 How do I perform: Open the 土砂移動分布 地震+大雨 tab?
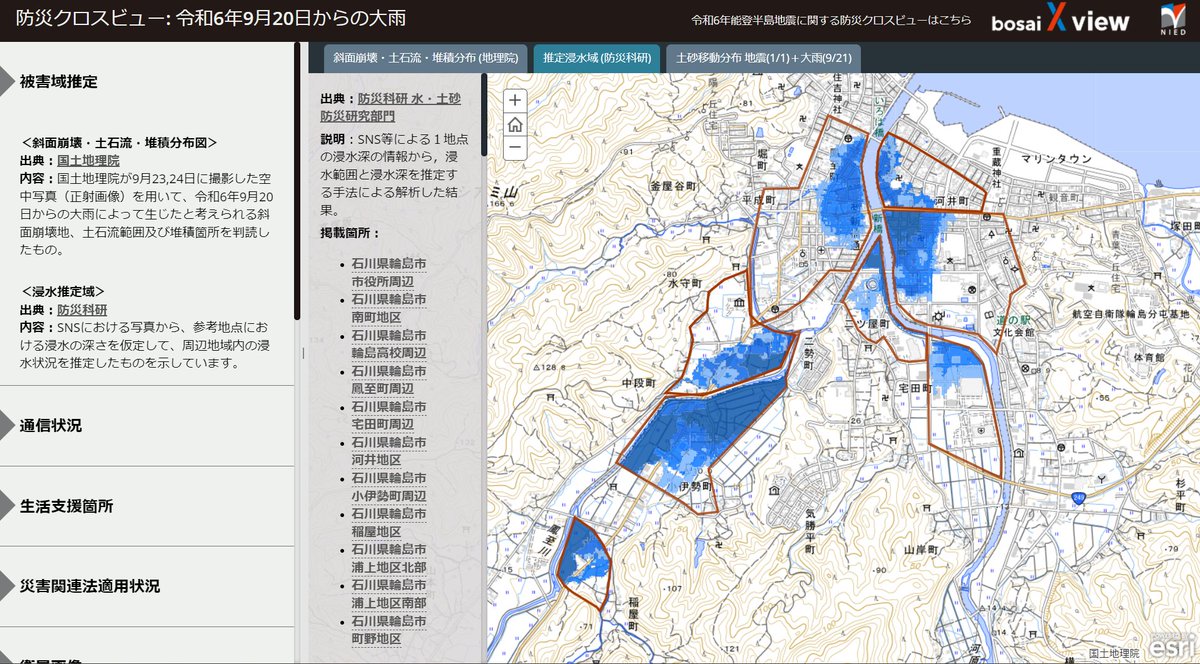[763, 58]
